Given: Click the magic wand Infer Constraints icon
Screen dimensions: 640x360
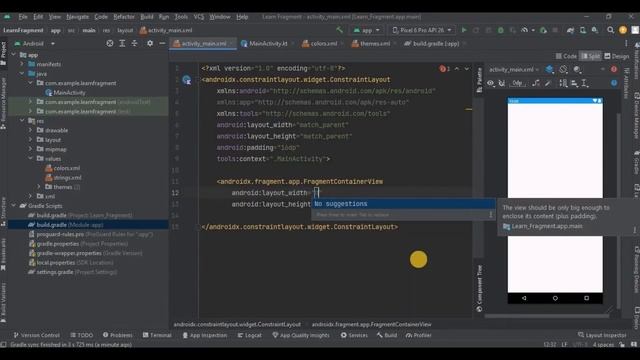Looking at the screenshot, I should click(548, 83).
